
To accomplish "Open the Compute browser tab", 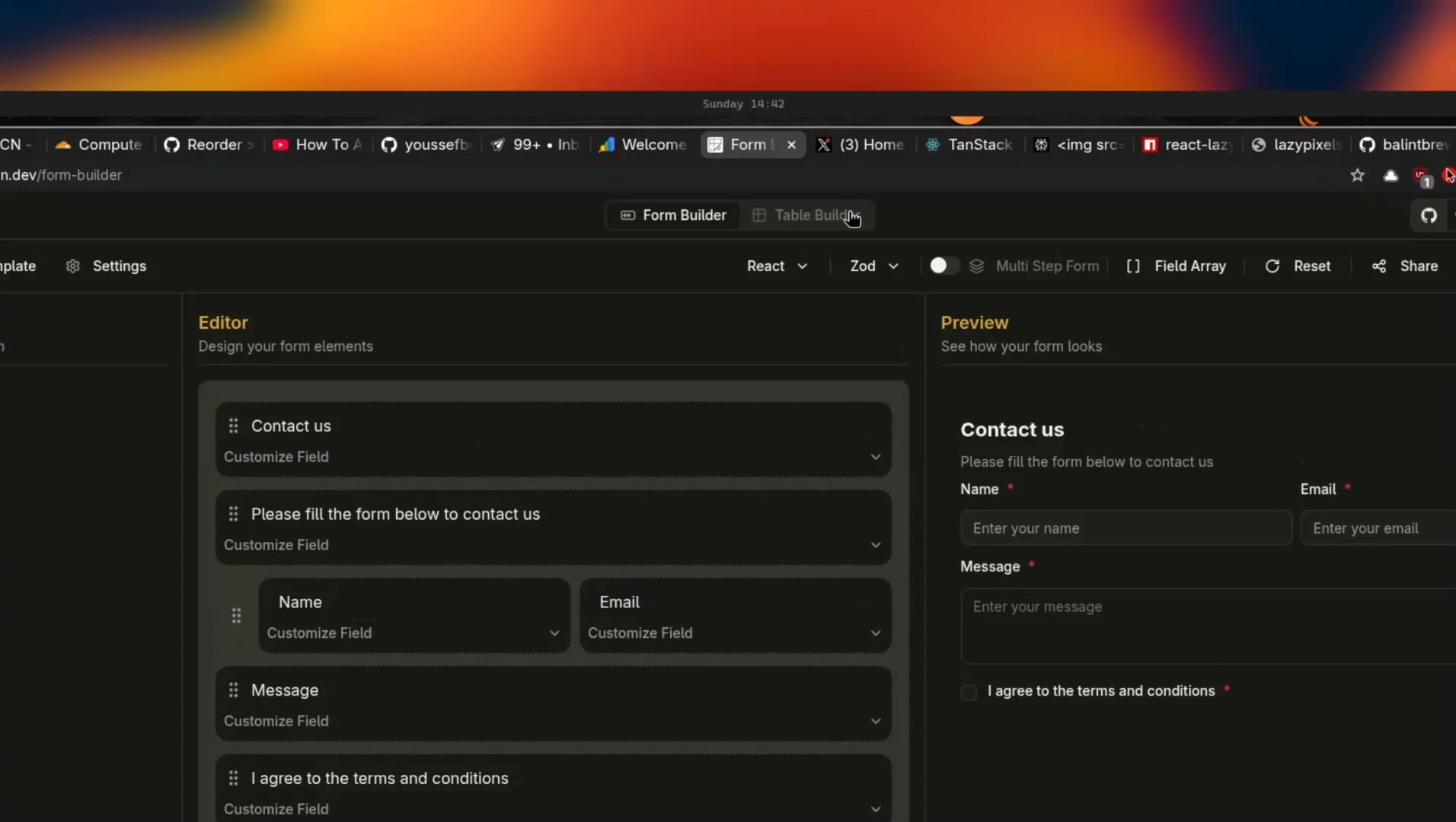I will coord(99,145).
